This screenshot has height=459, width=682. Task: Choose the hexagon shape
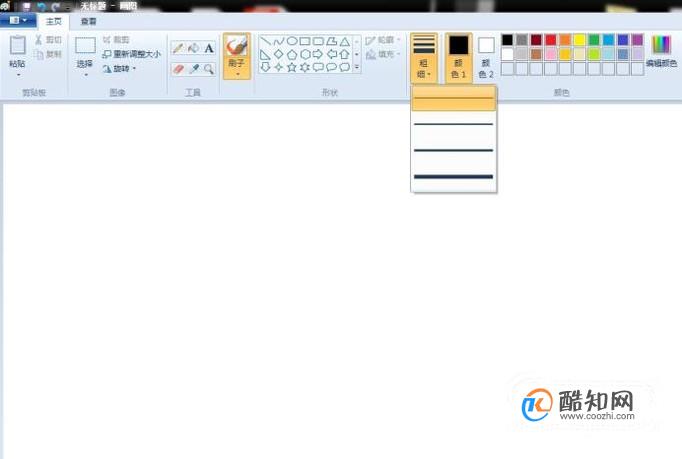305,54
